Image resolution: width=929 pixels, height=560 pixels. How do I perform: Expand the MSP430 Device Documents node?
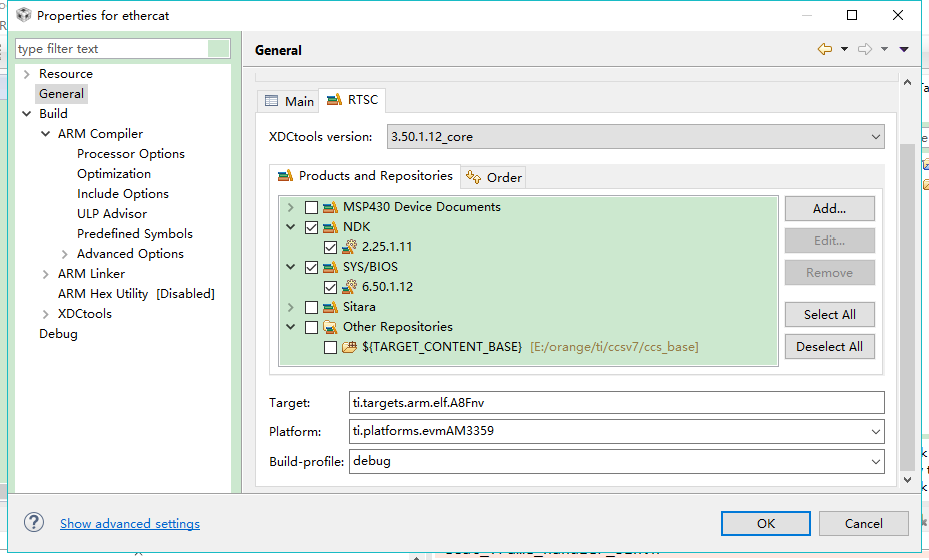coord(290,207)
